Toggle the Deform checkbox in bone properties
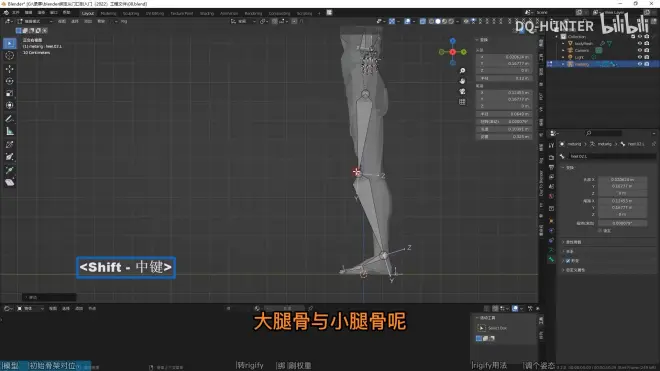660x371 pixels. pos(568,261)
